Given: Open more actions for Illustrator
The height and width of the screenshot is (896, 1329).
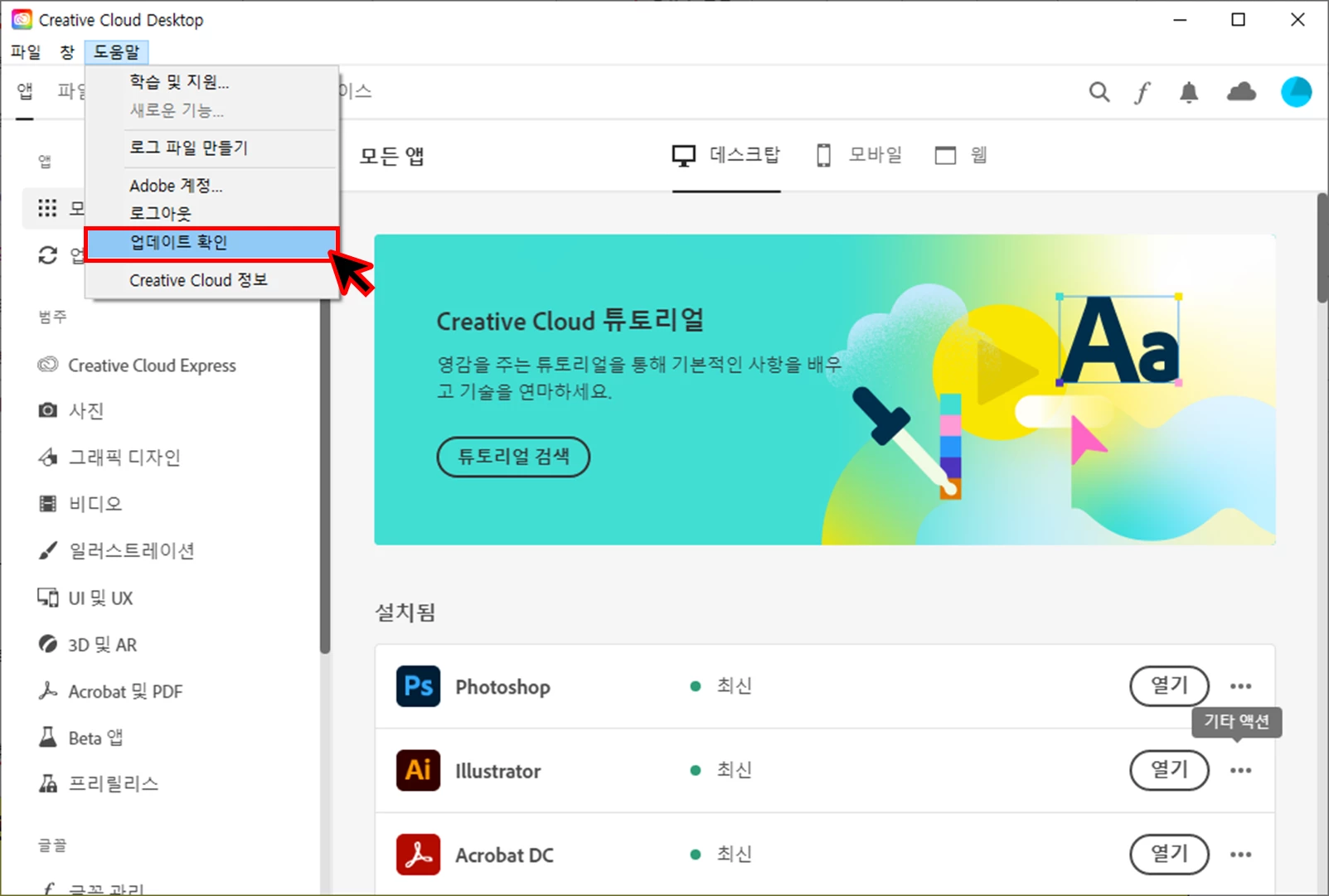Looking at the screenshot, I should pyautogui.click(x=1241, y=770).
